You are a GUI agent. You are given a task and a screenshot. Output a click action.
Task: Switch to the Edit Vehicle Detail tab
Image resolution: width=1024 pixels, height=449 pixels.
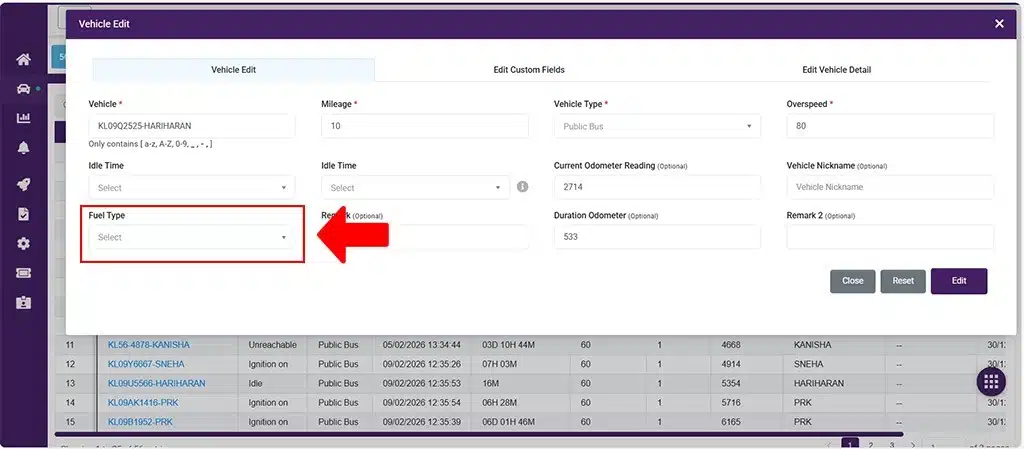837,70
